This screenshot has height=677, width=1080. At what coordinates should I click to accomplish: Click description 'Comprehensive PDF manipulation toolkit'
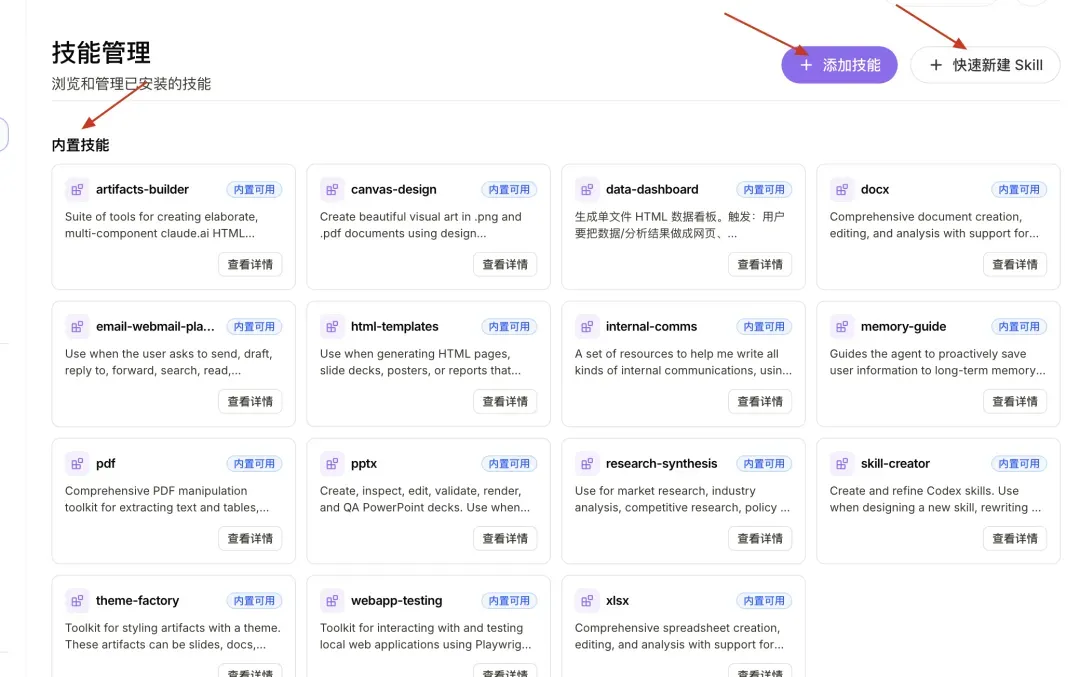(x=167, y=499)
